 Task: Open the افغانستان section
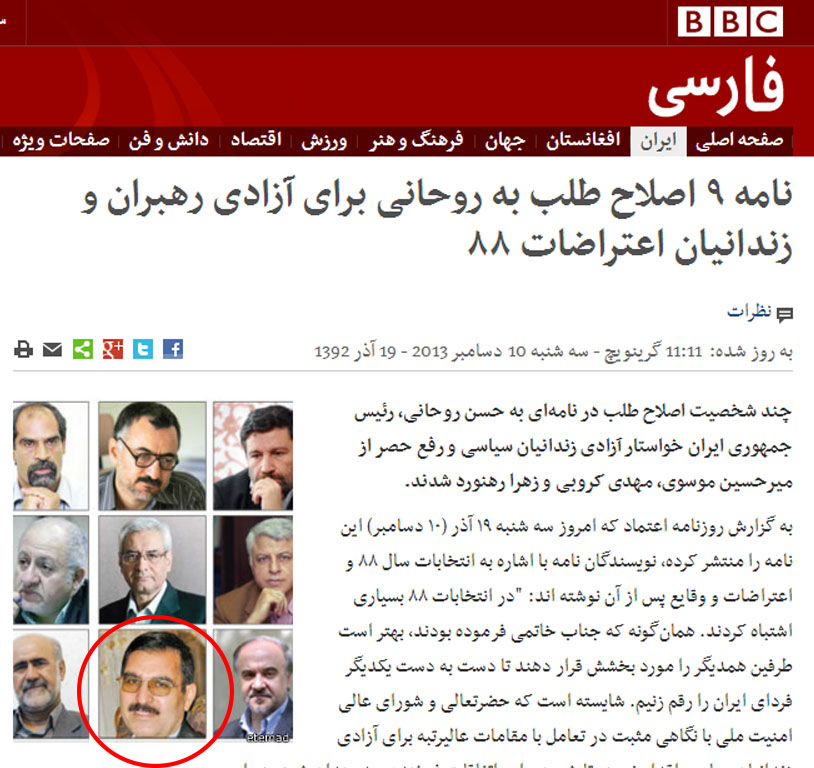coord(583,140)
